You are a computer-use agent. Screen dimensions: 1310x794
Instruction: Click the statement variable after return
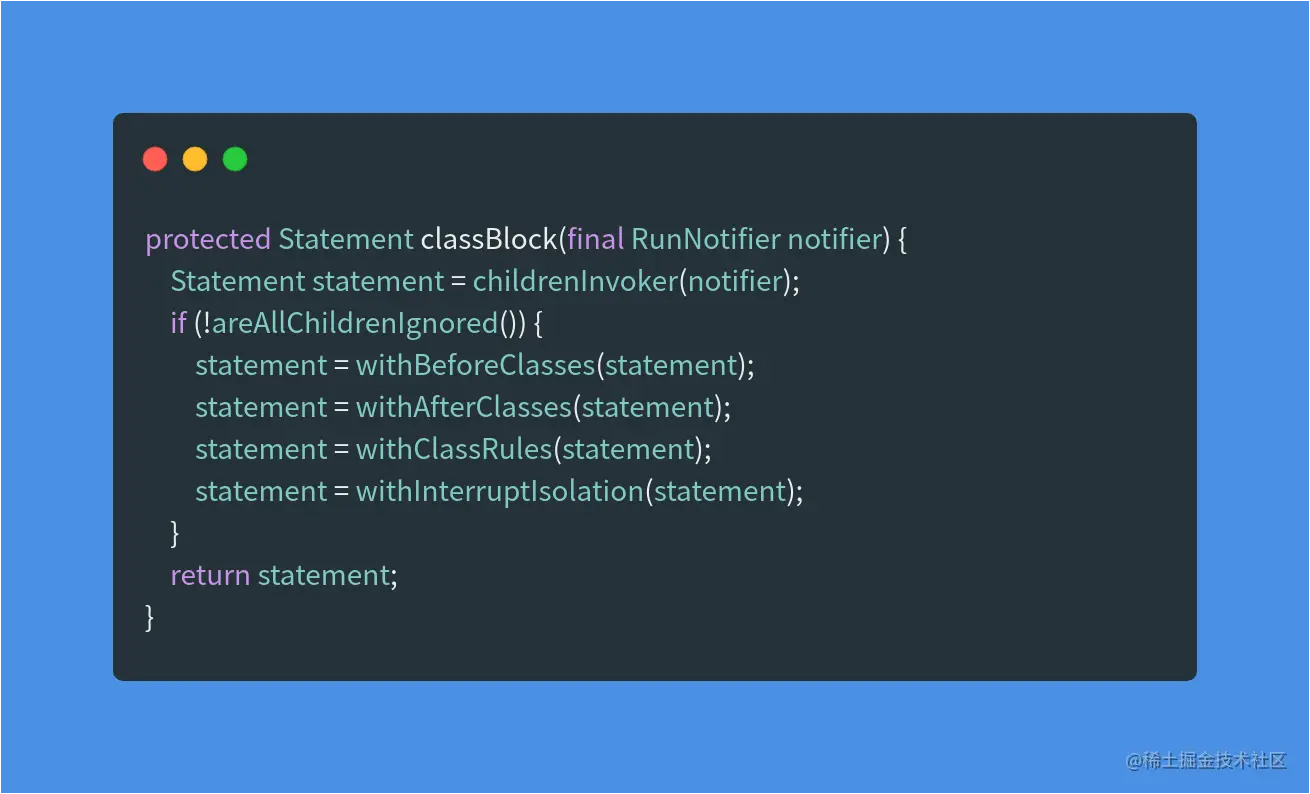[324, 576]
